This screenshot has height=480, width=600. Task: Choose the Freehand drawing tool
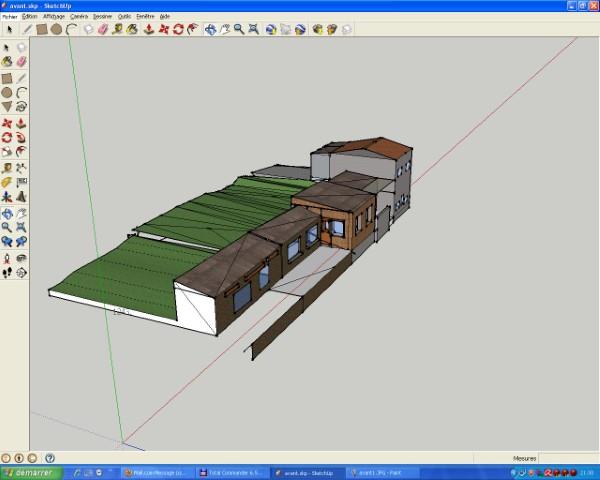click(21, 106)
